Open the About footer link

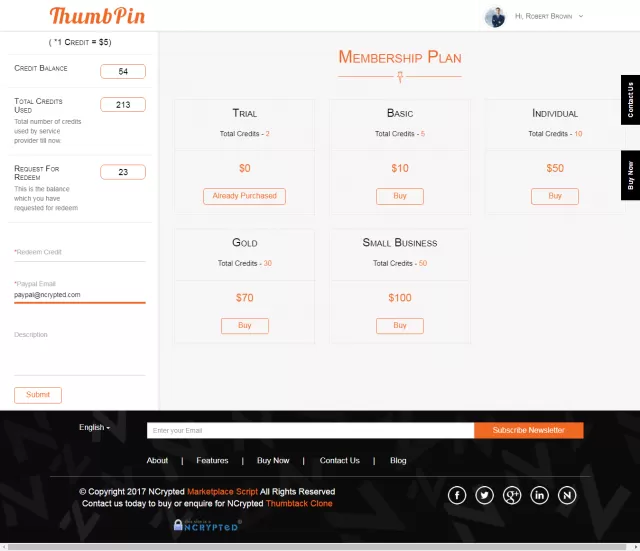tap(157, 460)
